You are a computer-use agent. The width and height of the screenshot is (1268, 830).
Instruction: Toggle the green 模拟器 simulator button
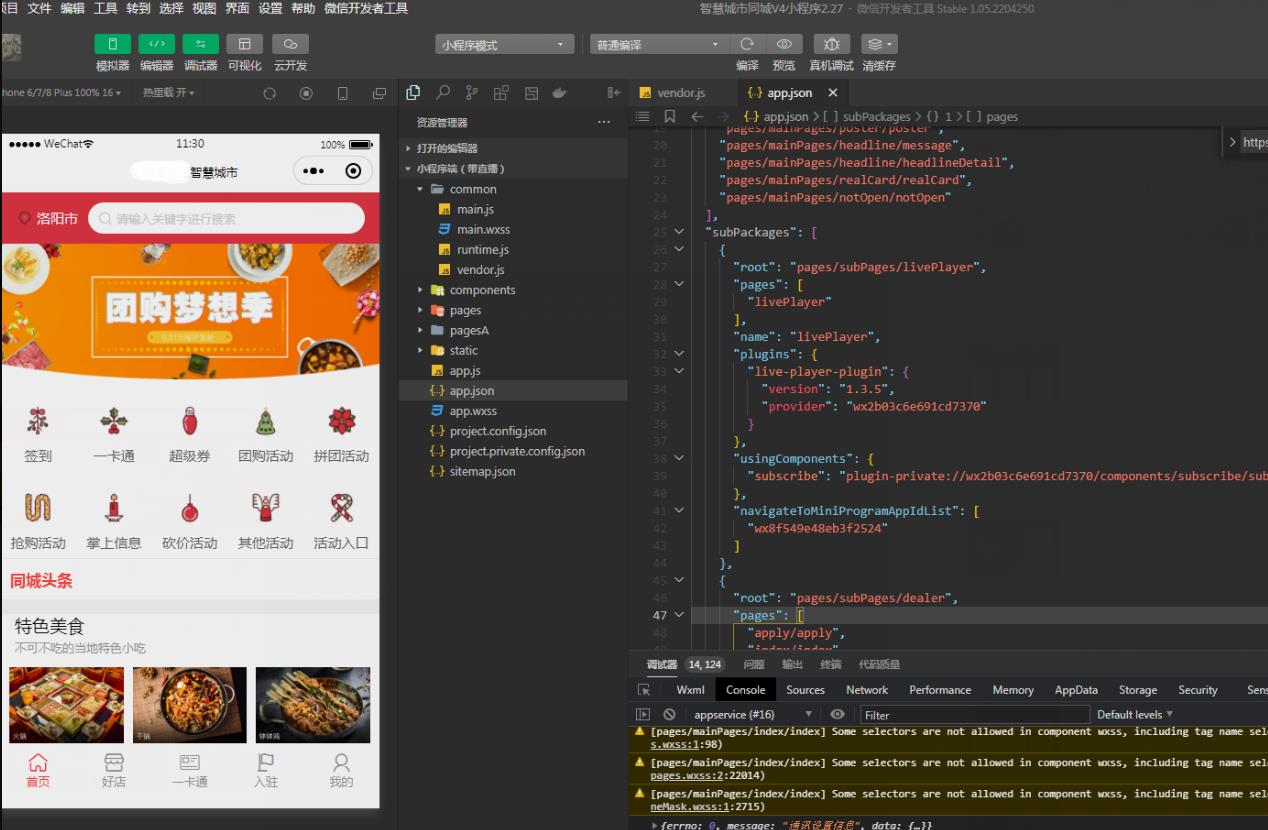112,44
